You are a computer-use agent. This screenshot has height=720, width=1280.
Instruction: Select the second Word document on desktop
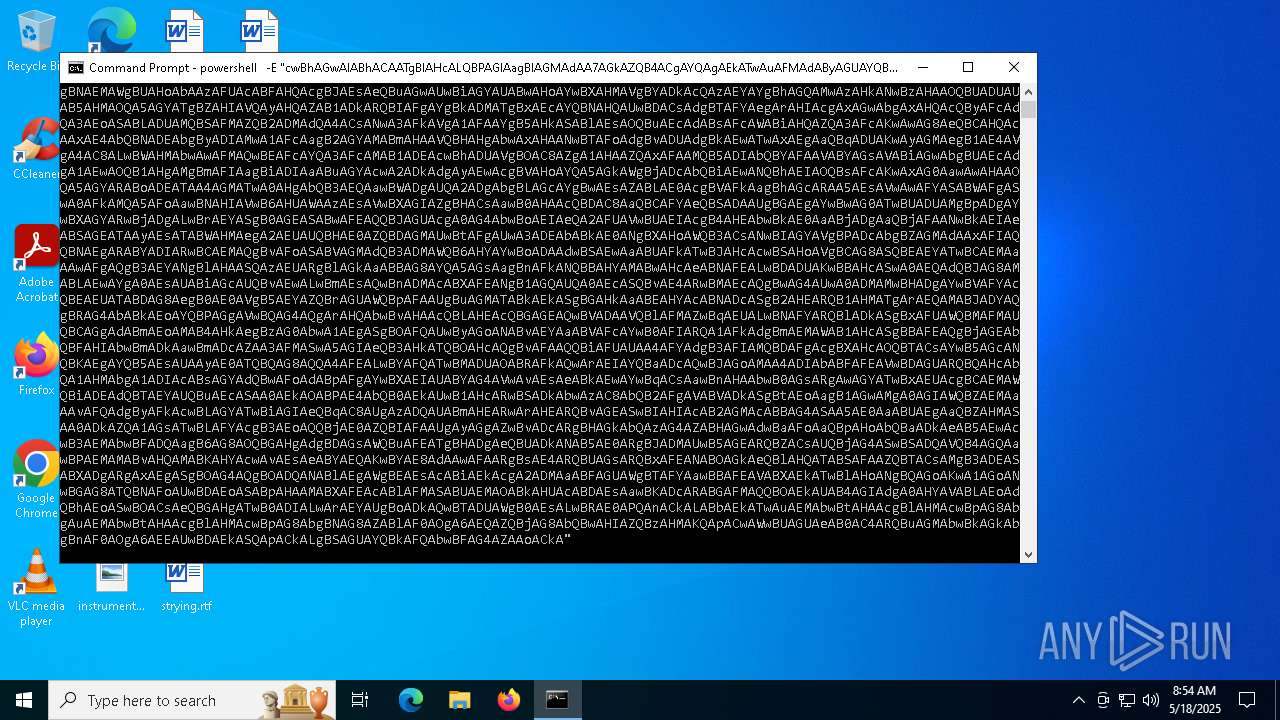(259, 30)
